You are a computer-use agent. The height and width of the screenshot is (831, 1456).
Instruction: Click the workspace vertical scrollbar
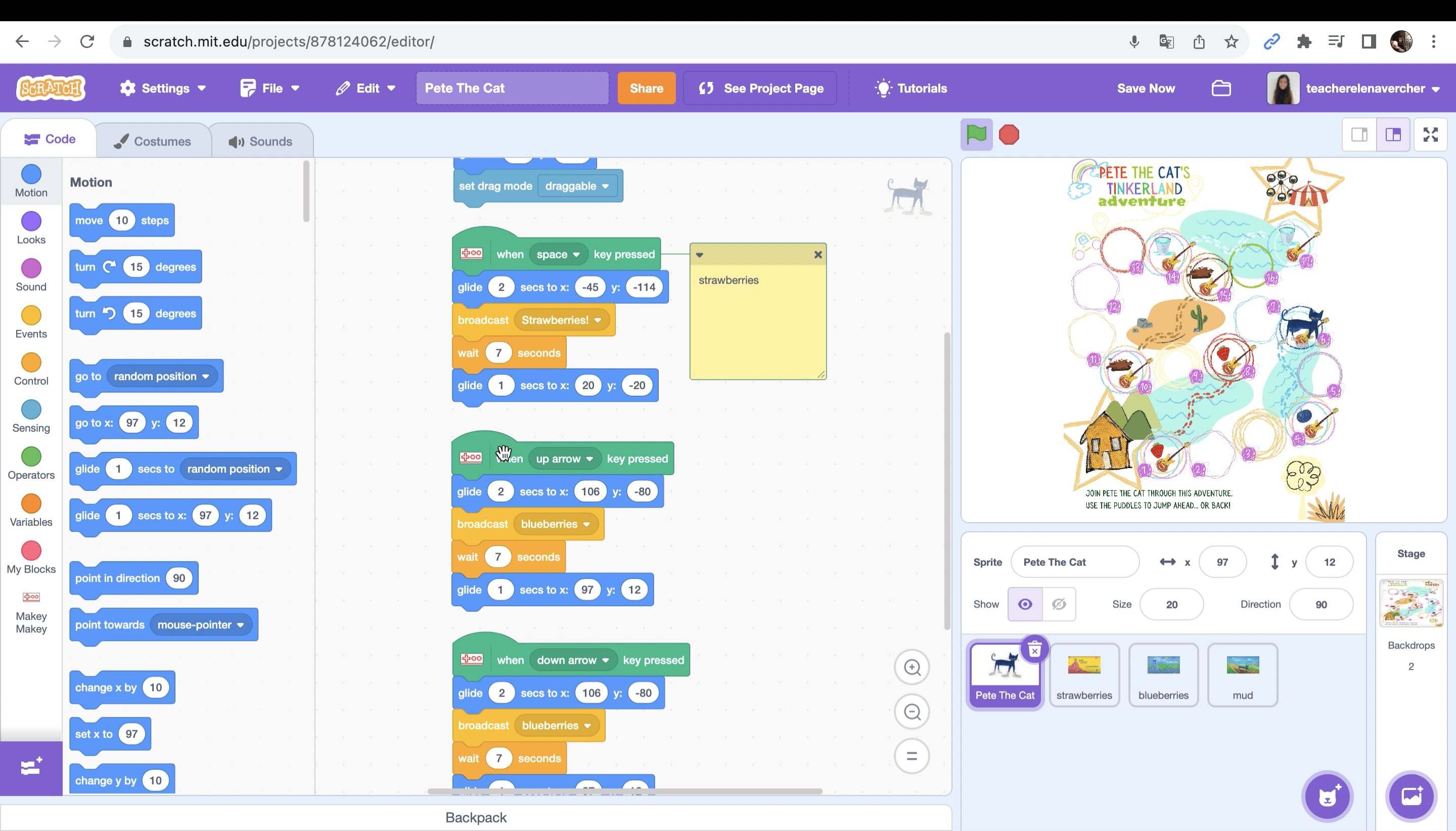coord(947,481)
